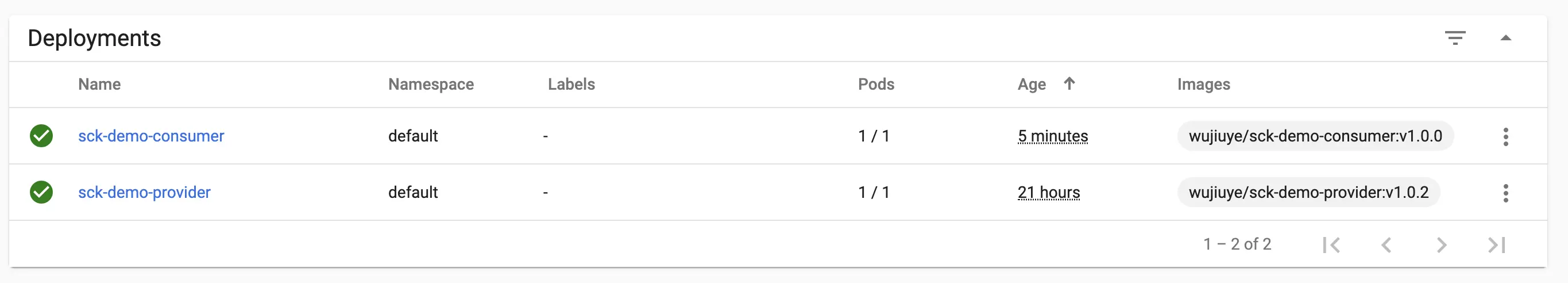Click sck-demo-consumer green status check icon
This screenshot has height=283, width=1568.
click(x=41, y=136)
